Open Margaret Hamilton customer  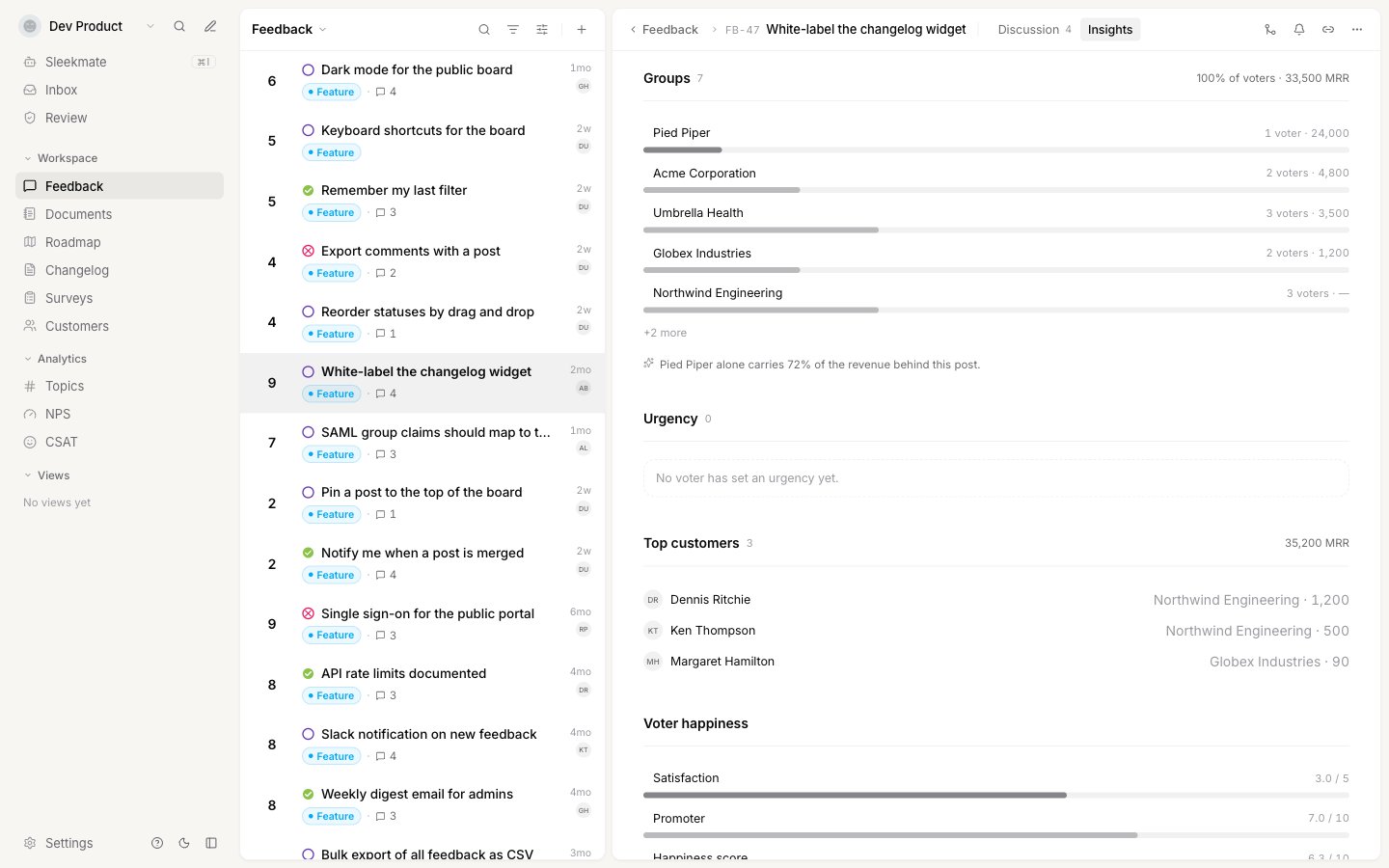pyautogui.click(x=996, y=662)
